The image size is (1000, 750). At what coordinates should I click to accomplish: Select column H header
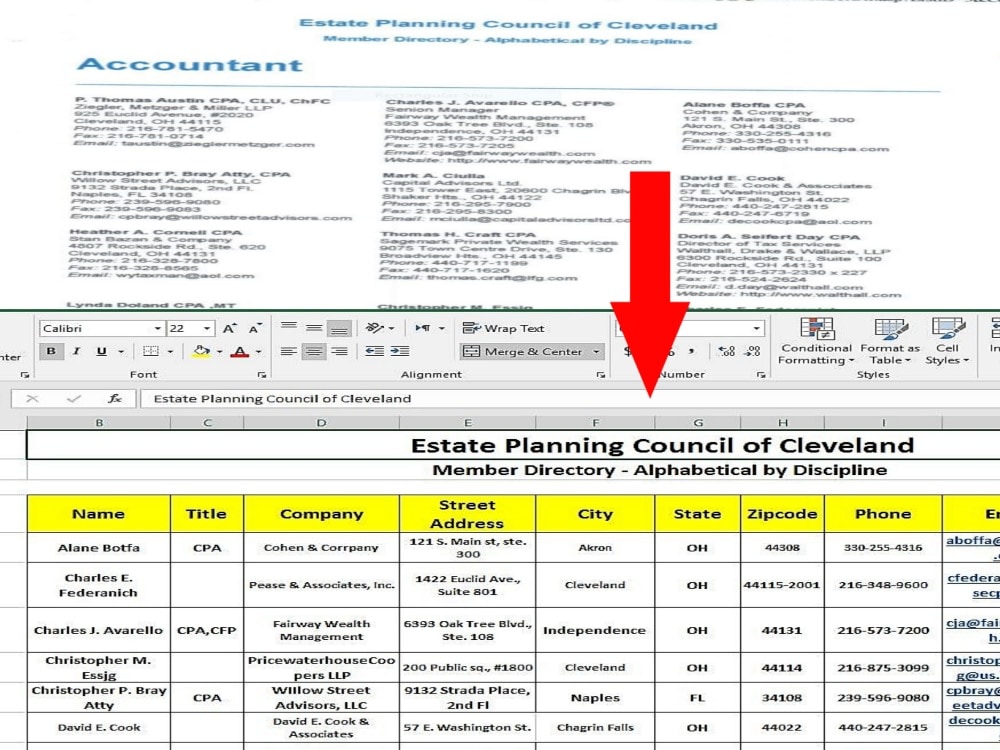click(783, 423)
